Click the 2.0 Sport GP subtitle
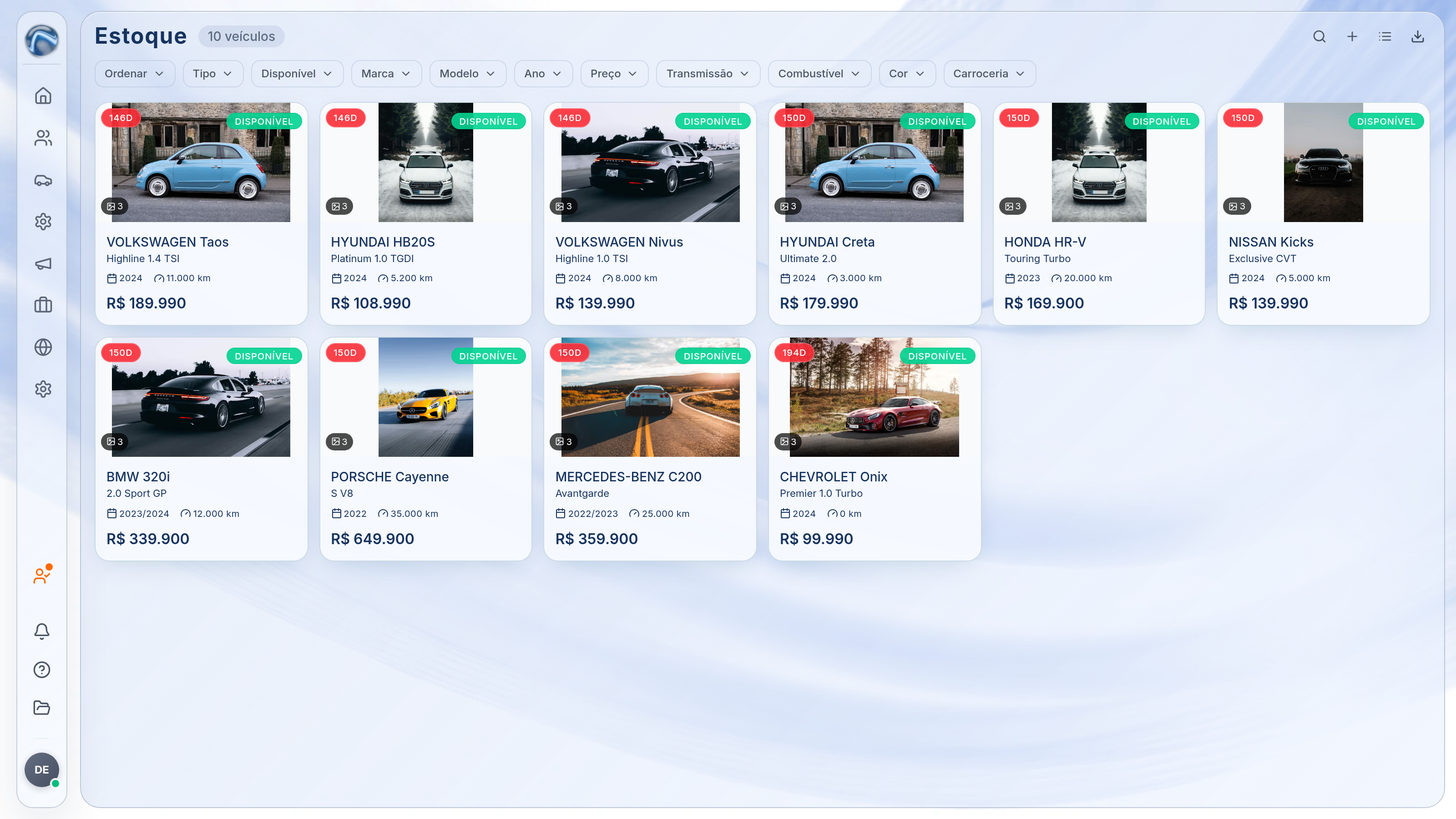This screenshot has width=1456, height=819. (136, 493)
